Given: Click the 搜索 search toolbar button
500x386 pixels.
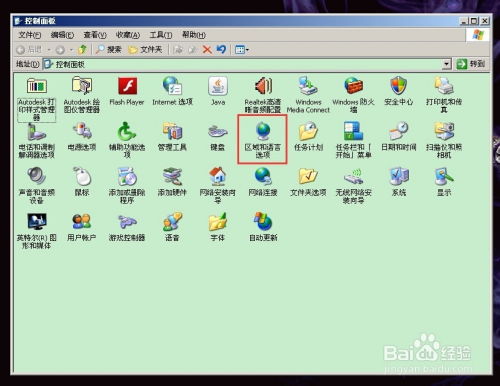Looking at the screenshot, I should click(108, 50).
